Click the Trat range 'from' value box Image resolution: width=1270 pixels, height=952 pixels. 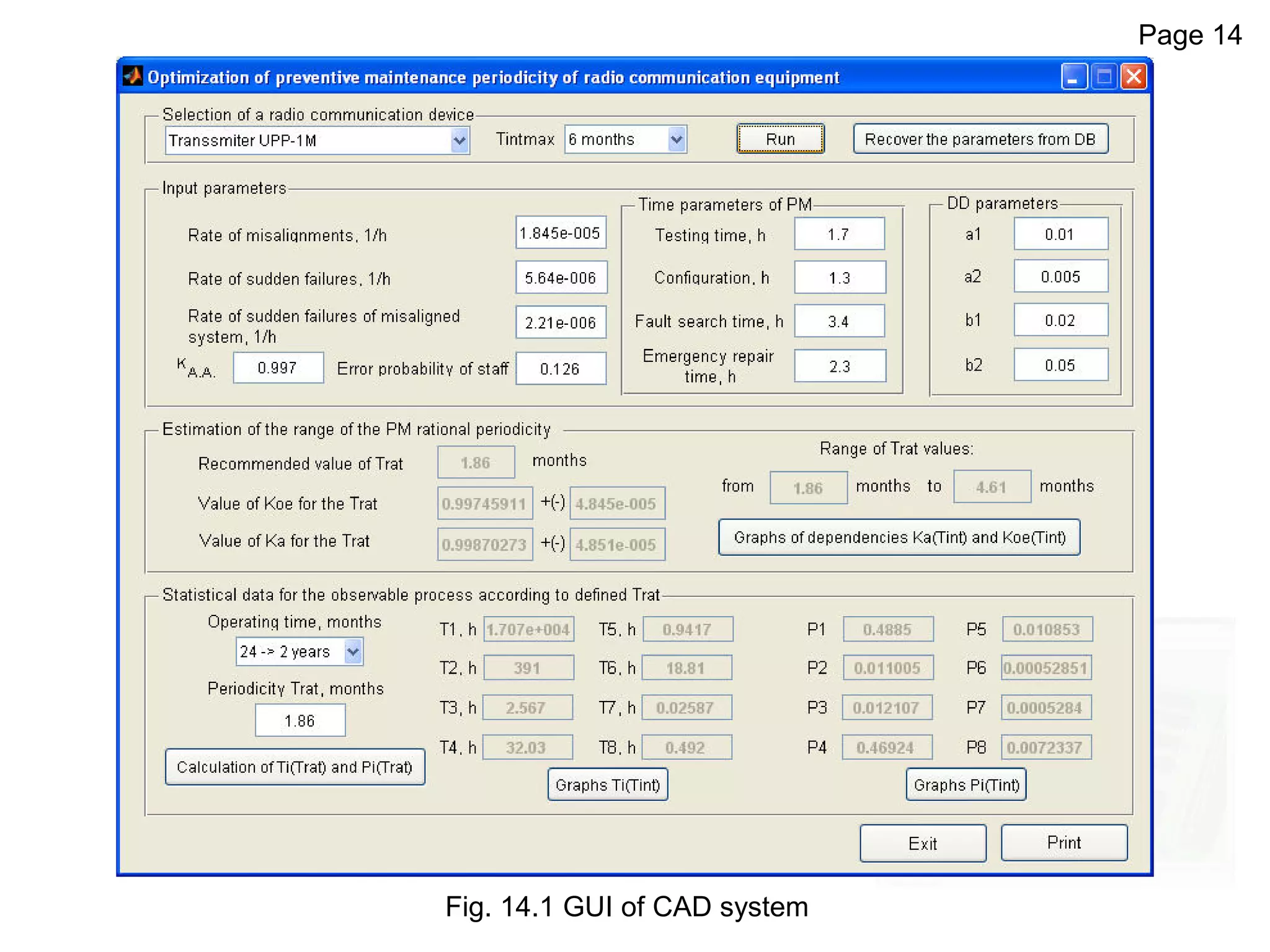(x=809, y=488)
